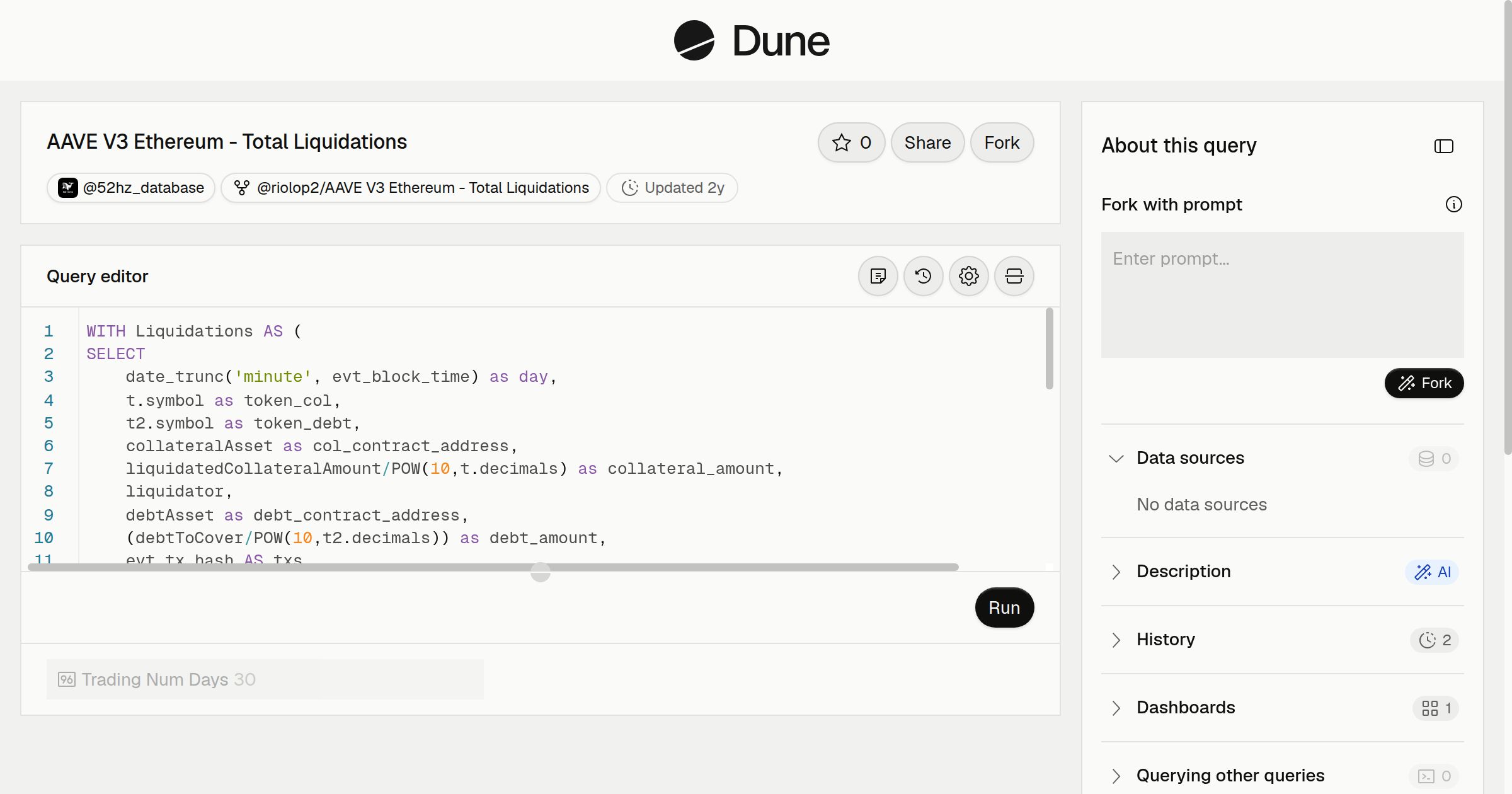
Task: Collapse the Data sources section
Action: pos(1116,458)
